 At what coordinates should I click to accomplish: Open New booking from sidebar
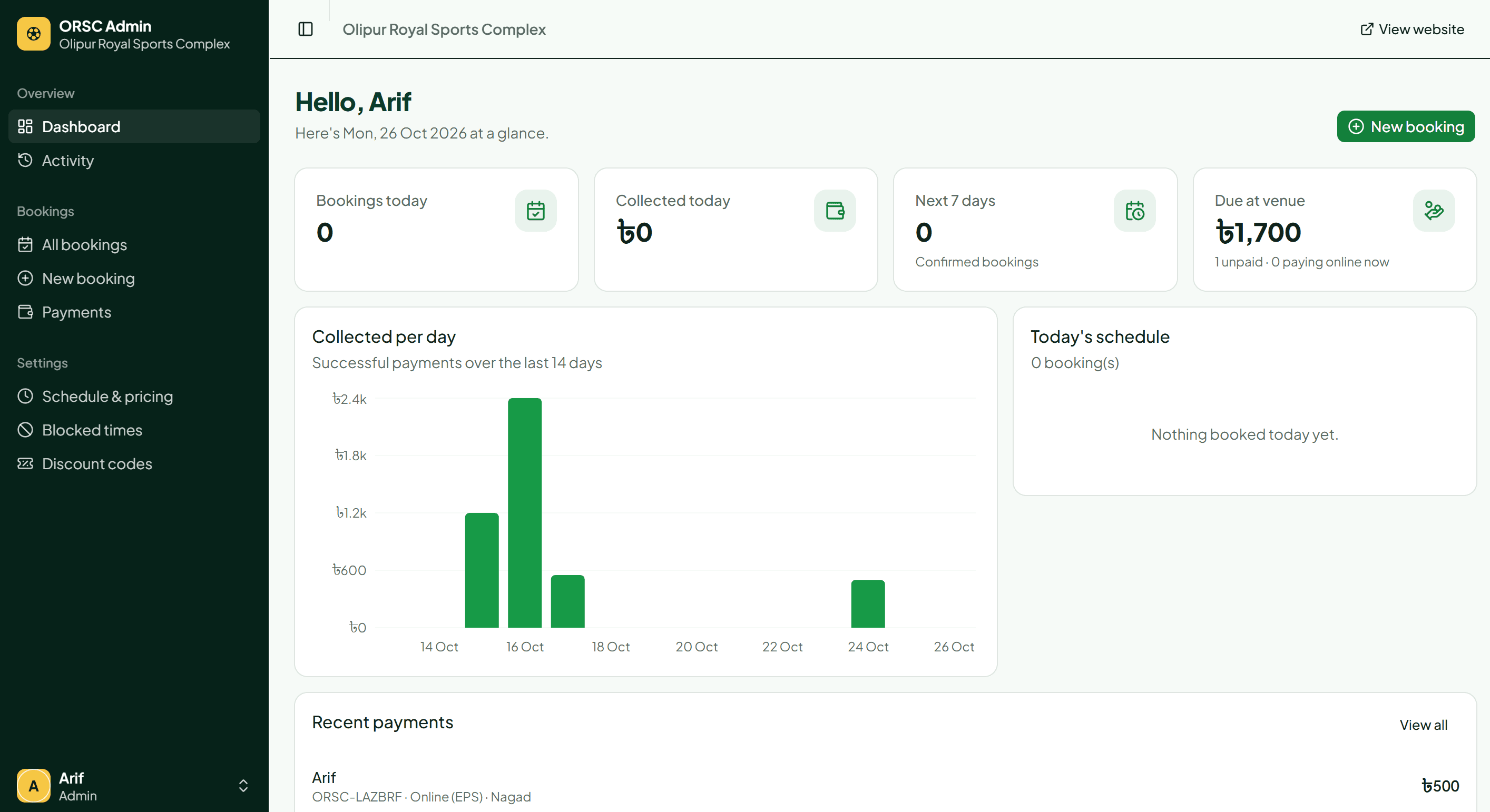click(x=134, y=278)
